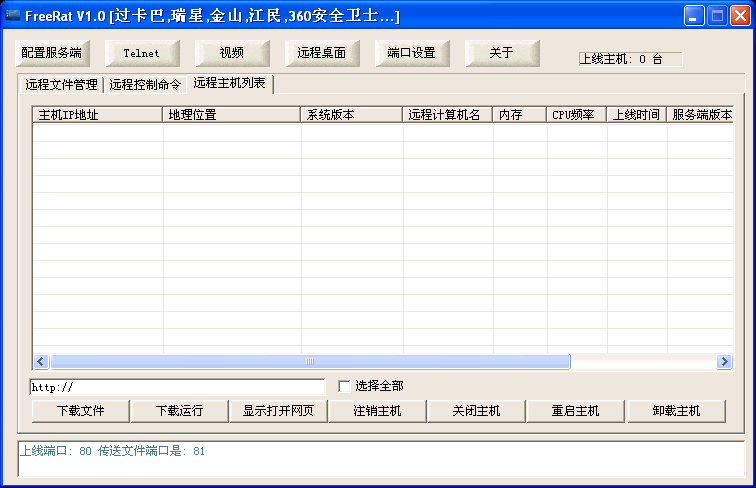Click the FreeRat title bar app icon

pos(13,15)
